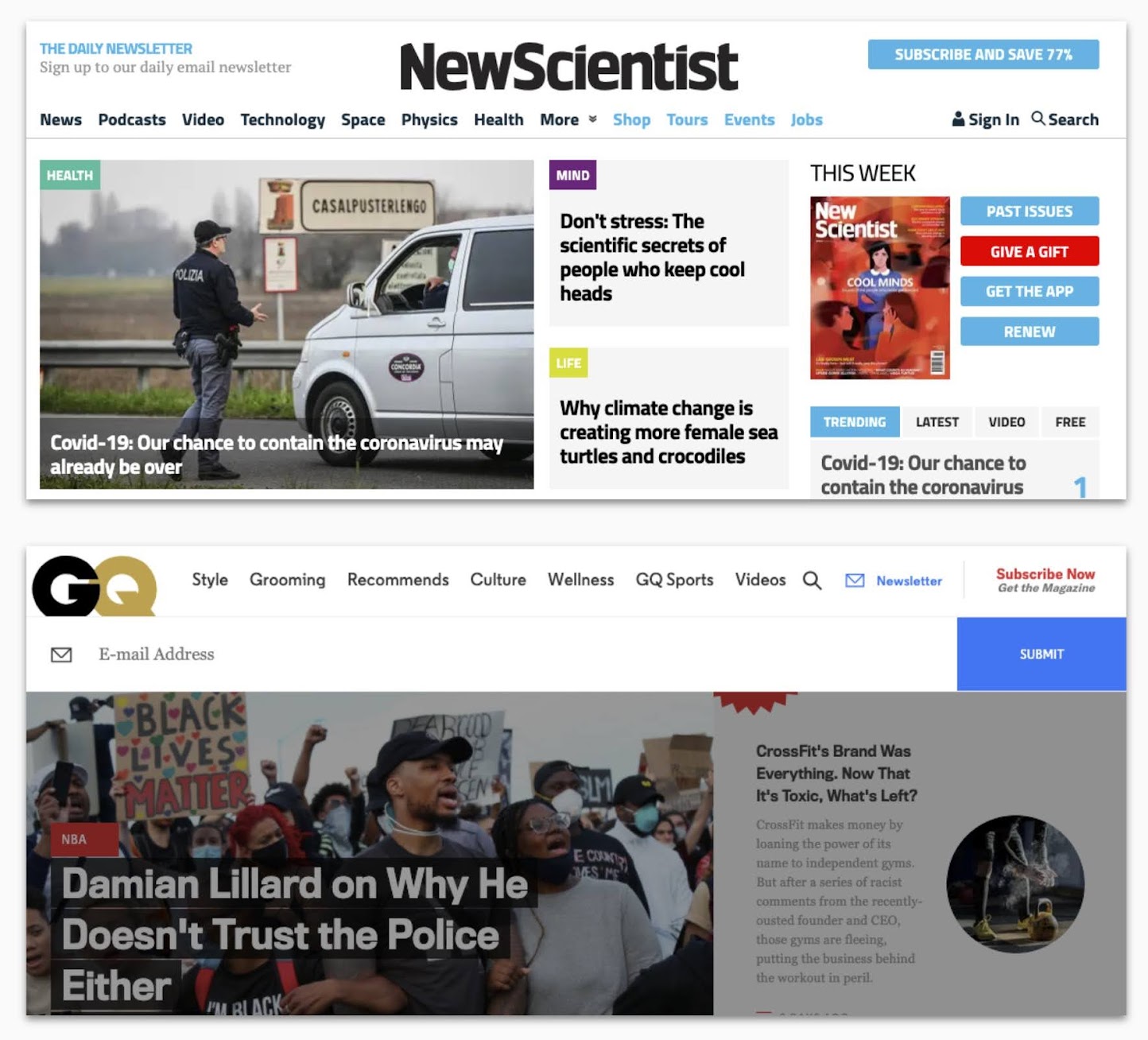The image size is (1148, 1040).
Task: Switch to the Latest tab
Action: tap(937, 422)
